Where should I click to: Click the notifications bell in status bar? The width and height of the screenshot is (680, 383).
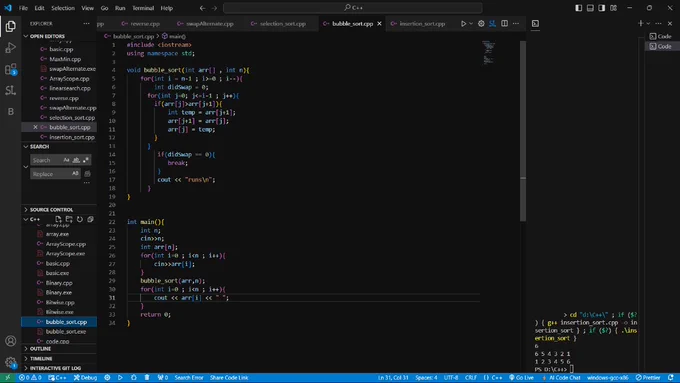(671, 377)
